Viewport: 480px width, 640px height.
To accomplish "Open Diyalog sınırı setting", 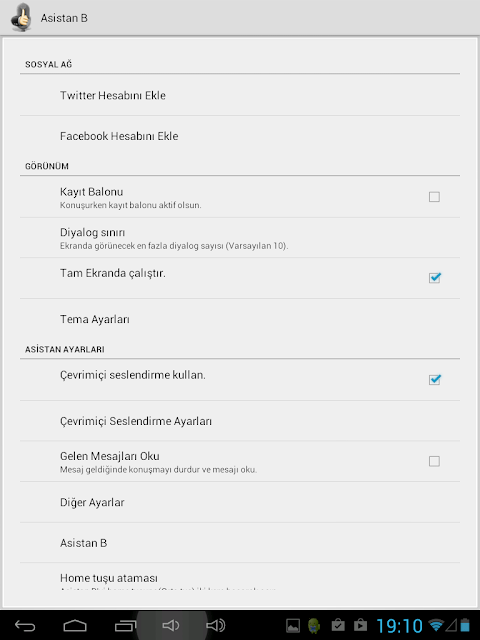I will (x=240, y=238).
